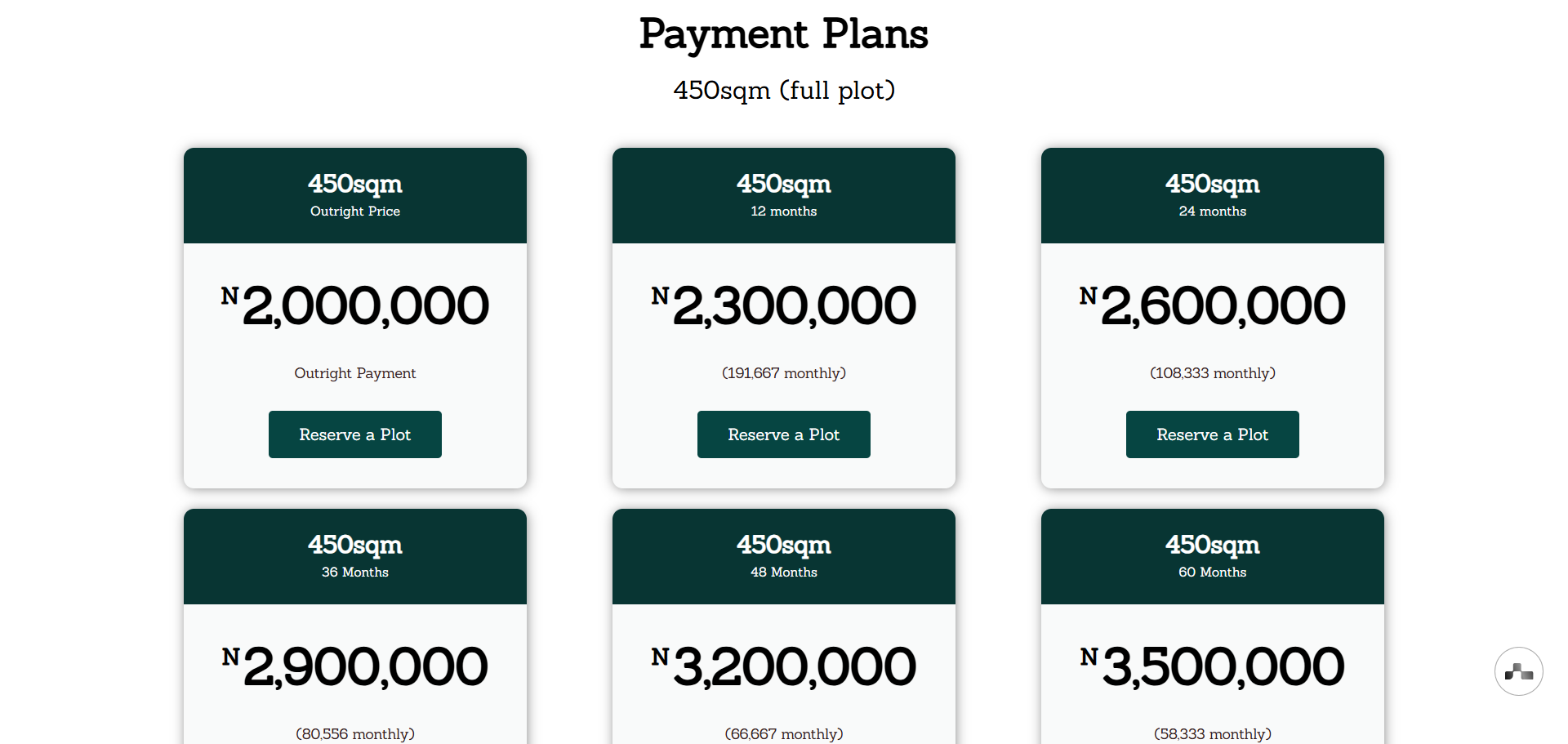Click the ₦2,600,000 price
1568x744 pixels.
pos(1212,305)
